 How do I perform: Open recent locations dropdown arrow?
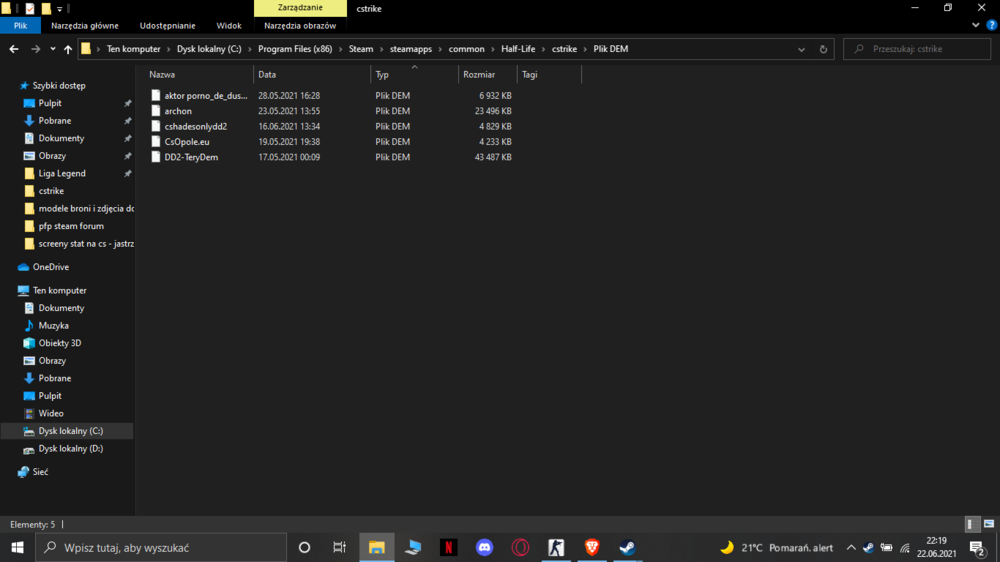point(52,49)
